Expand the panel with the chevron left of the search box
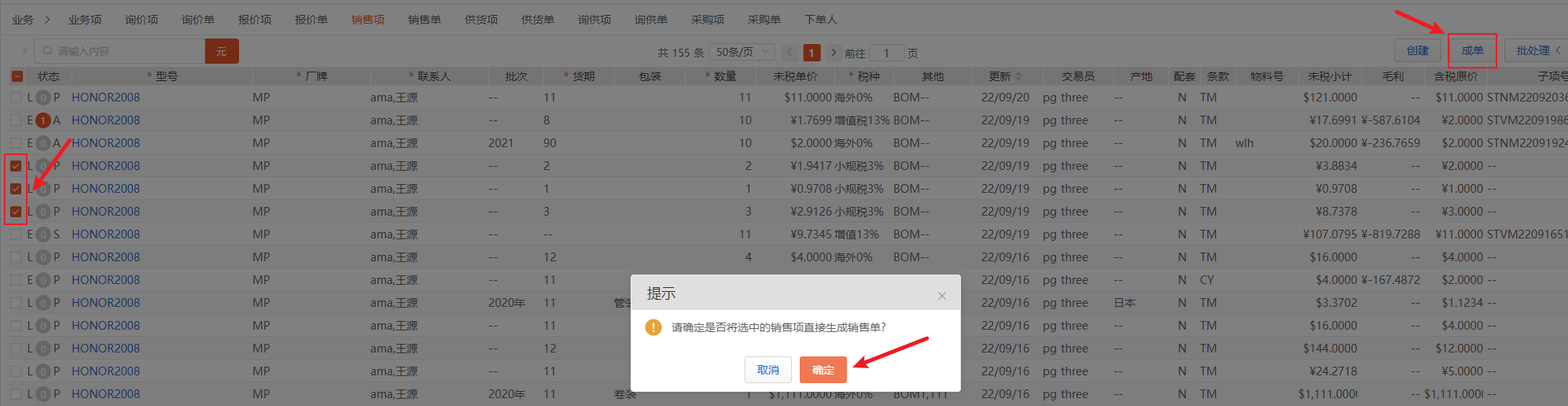The height and width of the screenshot is (406, 1568). tap(24, 51)
